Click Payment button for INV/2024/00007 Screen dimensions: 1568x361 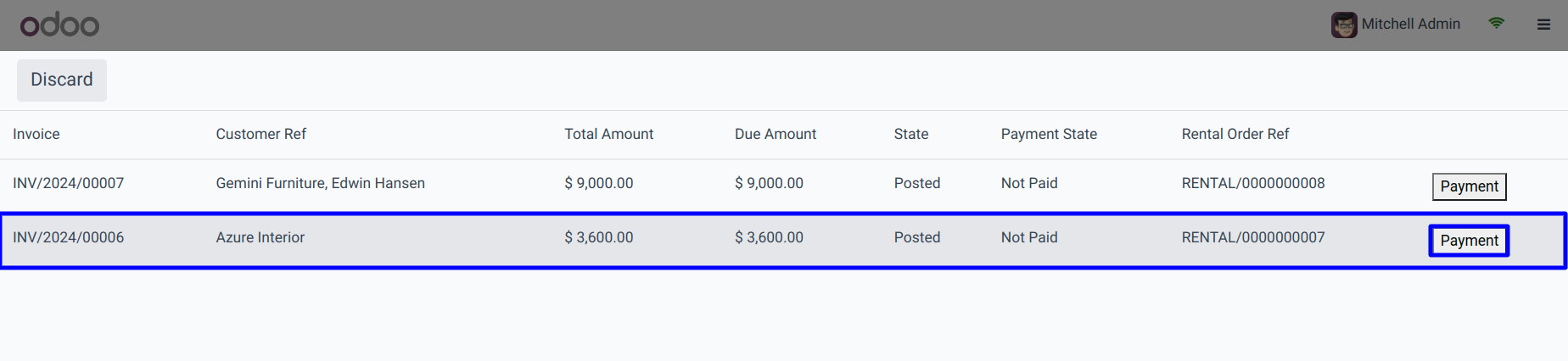pos(1469,186)
